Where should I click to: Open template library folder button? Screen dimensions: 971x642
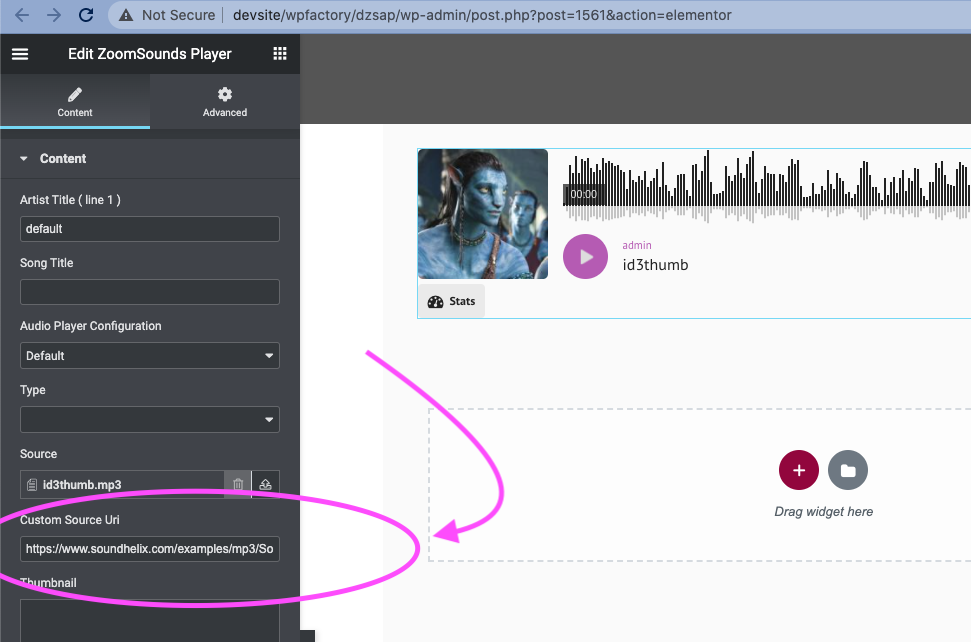click(x=848, y=470)
